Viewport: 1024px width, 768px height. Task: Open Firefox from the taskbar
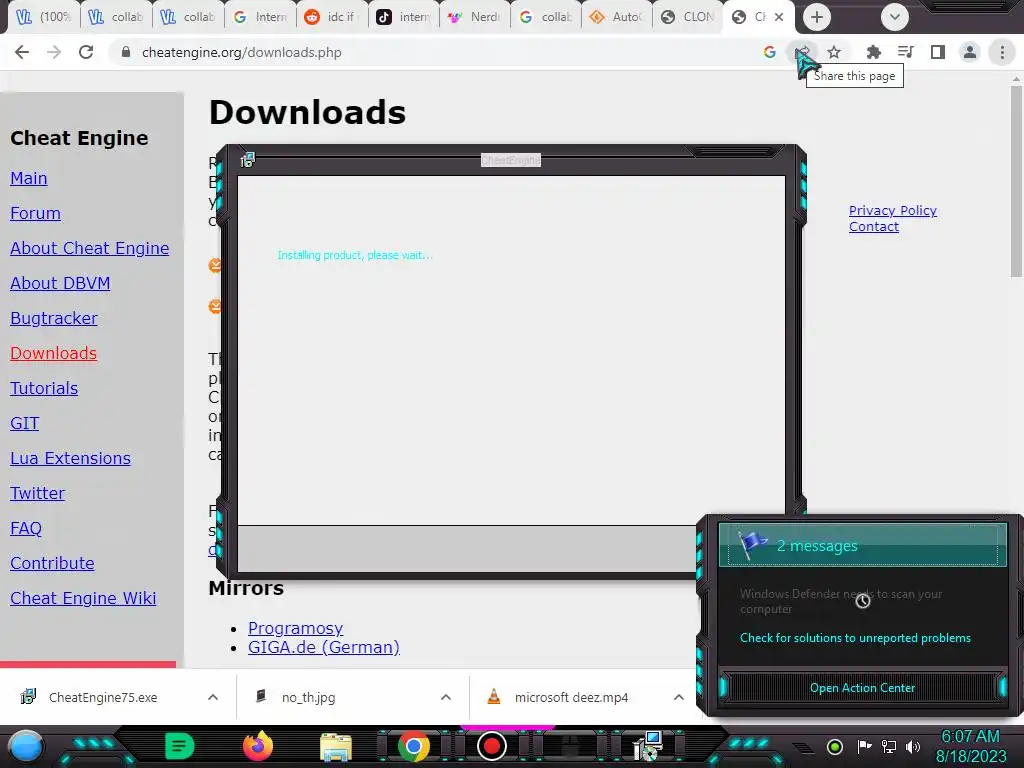(258, 746)
